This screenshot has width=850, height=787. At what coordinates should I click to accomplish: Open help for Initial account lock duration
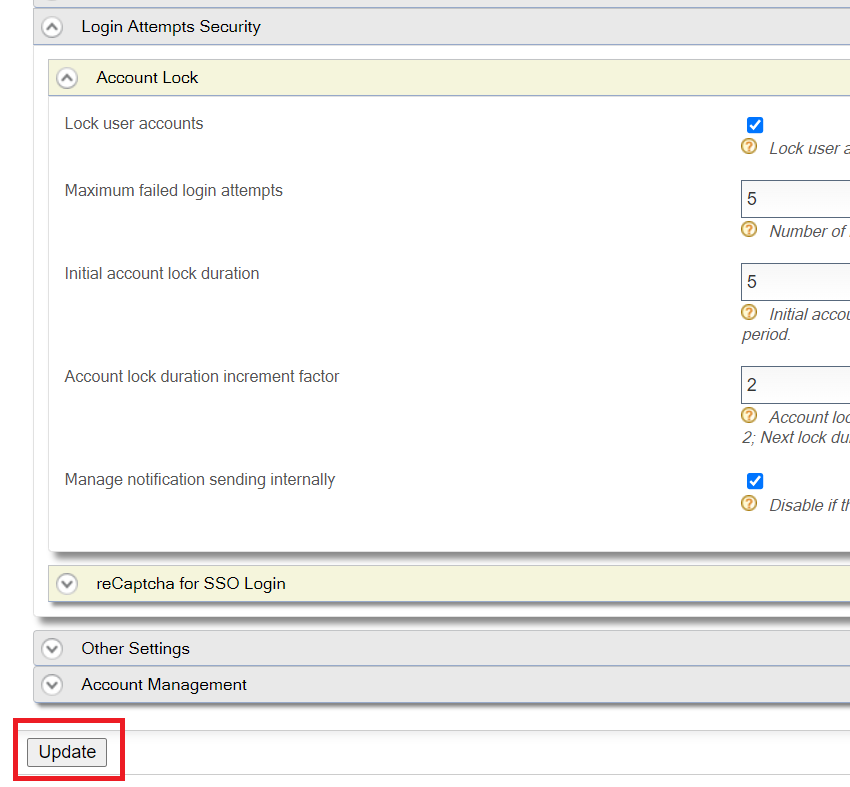749,311
